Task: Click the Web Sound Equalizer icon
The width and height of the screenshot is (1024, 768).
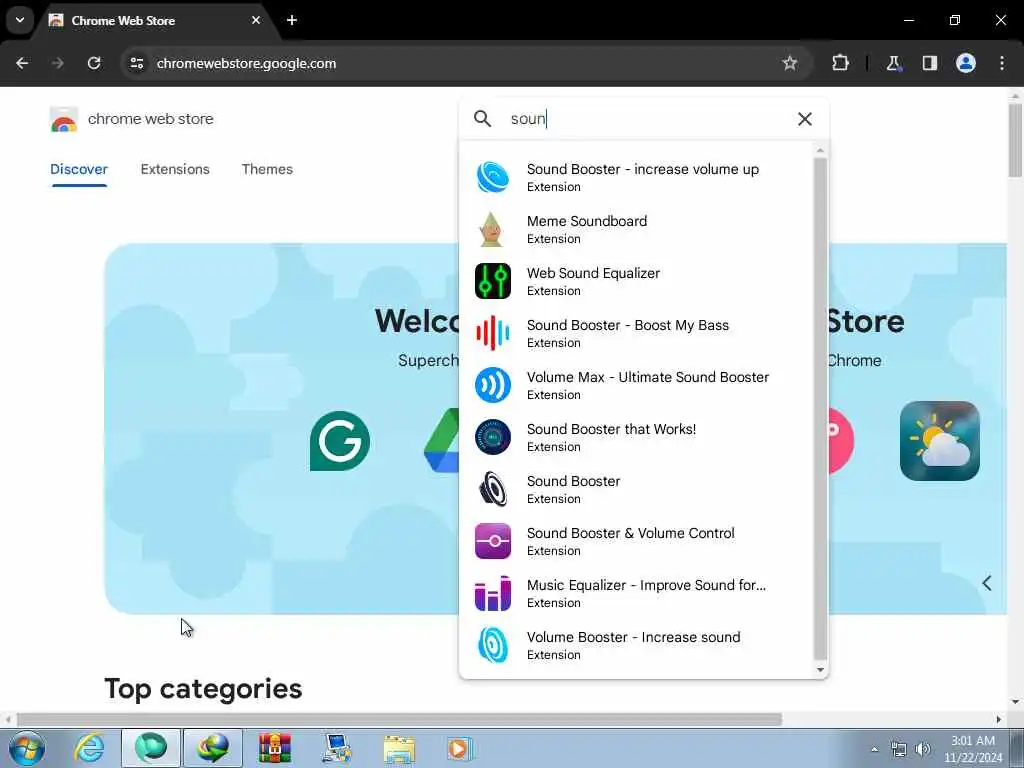Action: [x=492, y=281]
